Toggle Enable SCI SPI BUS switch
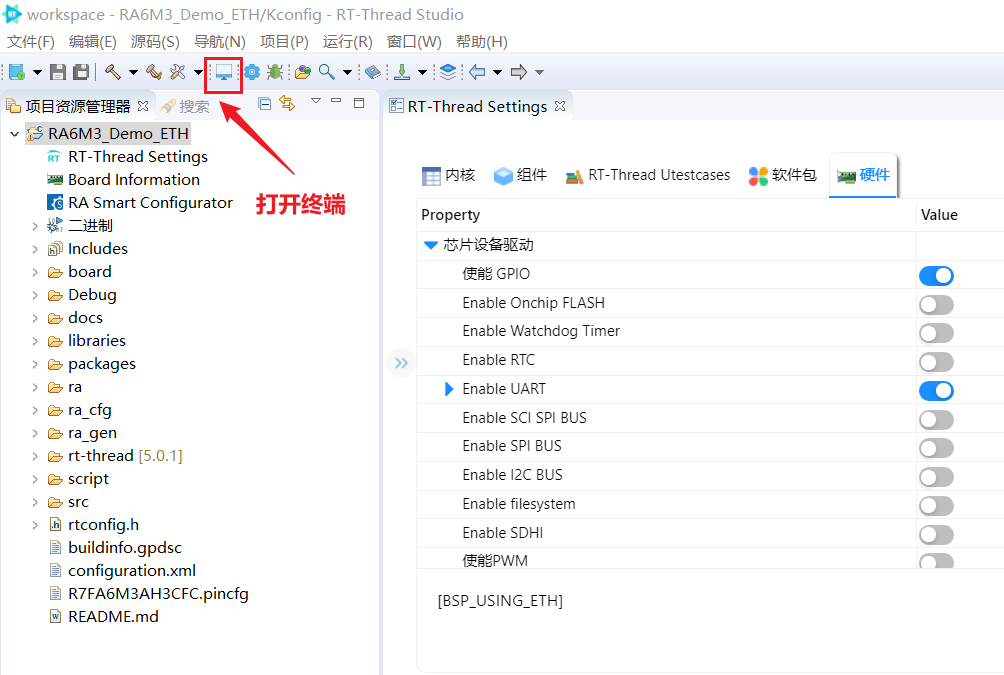This screenshot has height=675, width=1004. (936, 419)
